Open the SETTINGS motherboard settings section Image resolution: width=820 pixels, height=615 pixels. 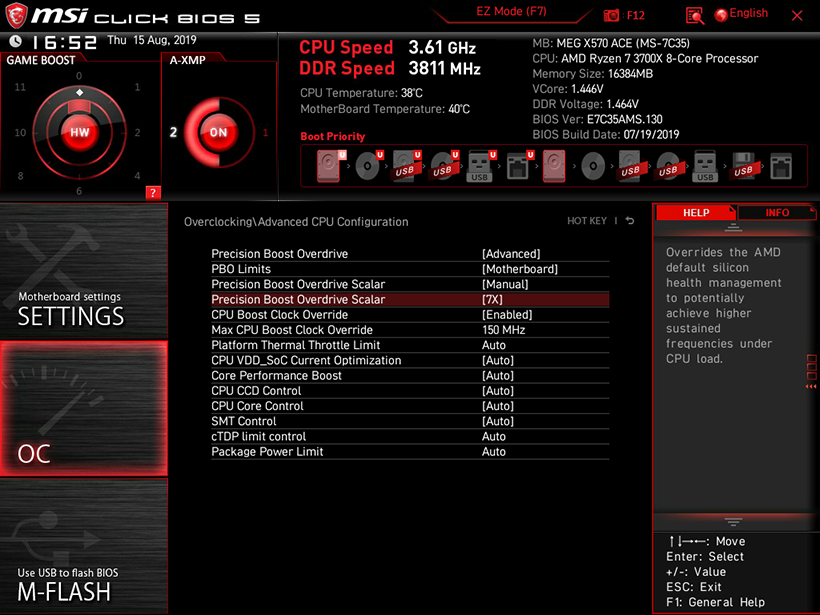(x=84, y=271)
